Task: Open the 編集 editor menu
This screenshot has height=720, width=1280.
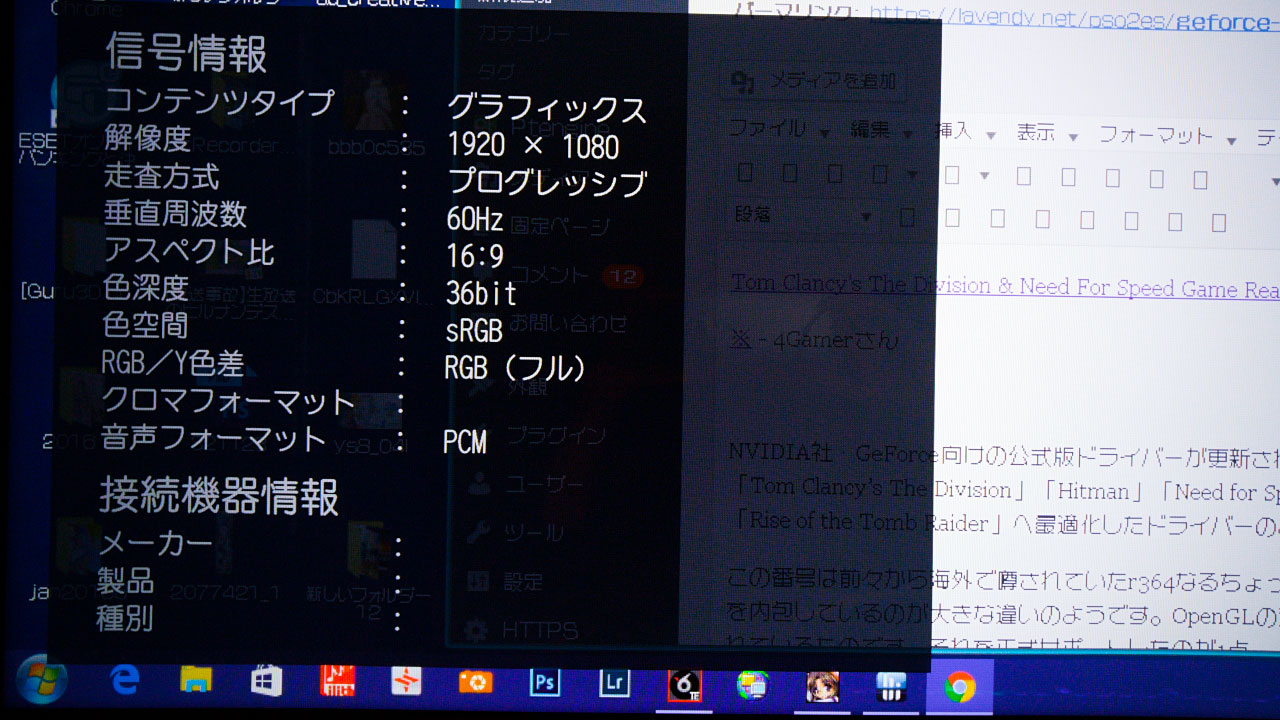Action: [x=880, y=131]
